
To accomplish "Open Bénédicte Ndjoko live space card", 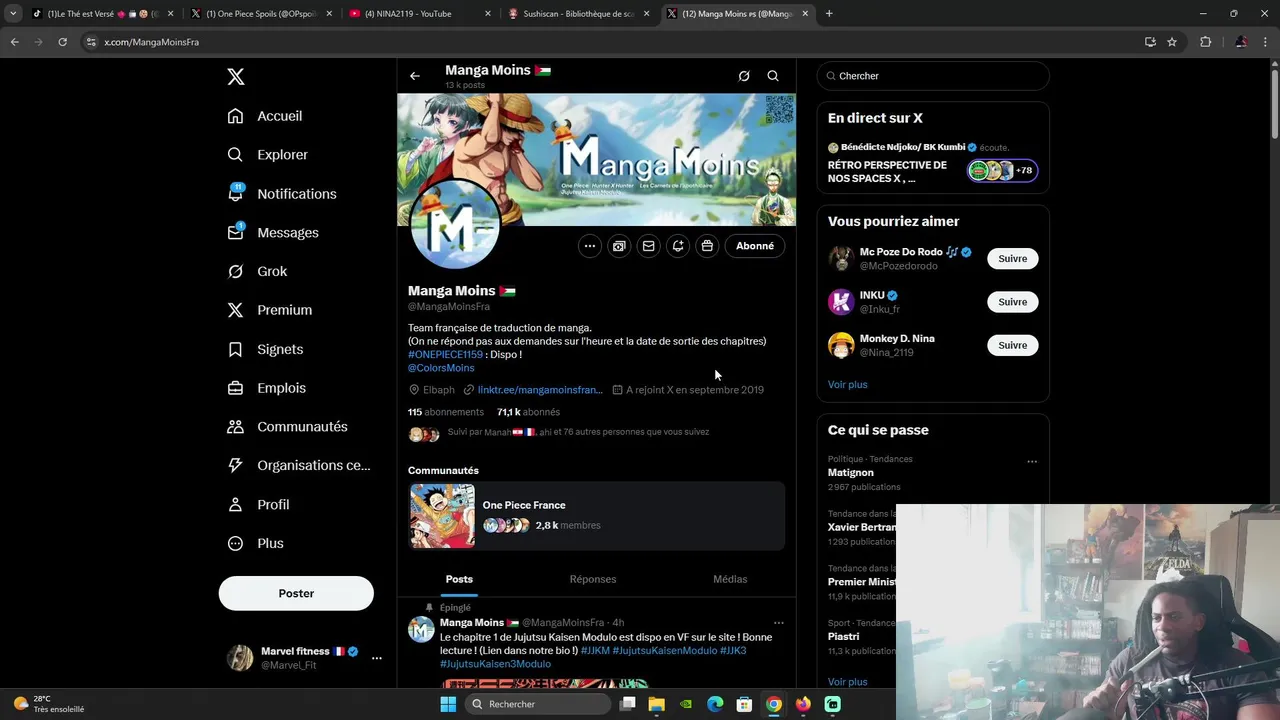I will pos(933,163).
